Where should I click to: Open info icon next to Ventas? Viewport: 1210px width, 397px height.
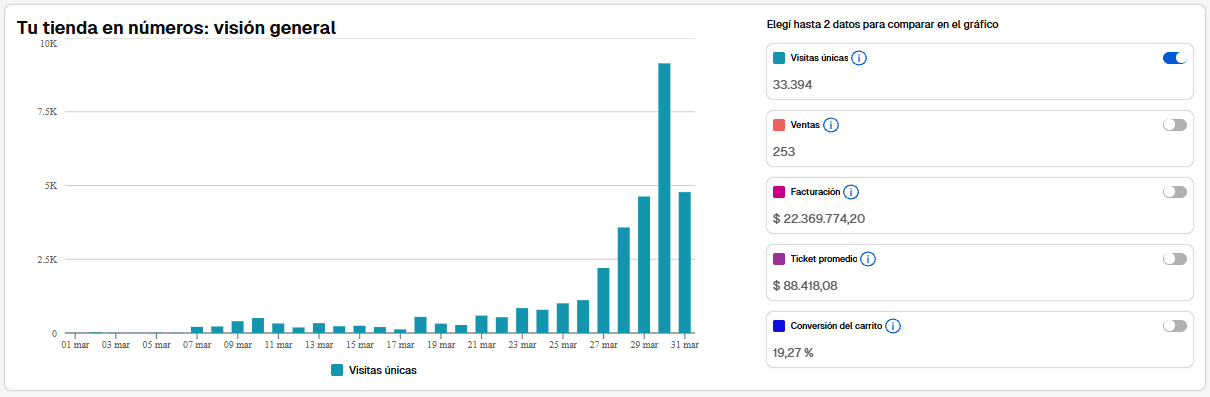click(x=830, y=125)
